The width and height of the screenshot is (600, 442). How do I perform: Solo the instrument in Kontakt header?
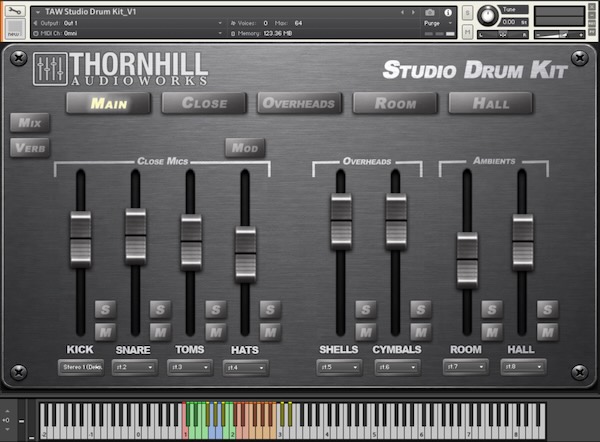point(467,13)
